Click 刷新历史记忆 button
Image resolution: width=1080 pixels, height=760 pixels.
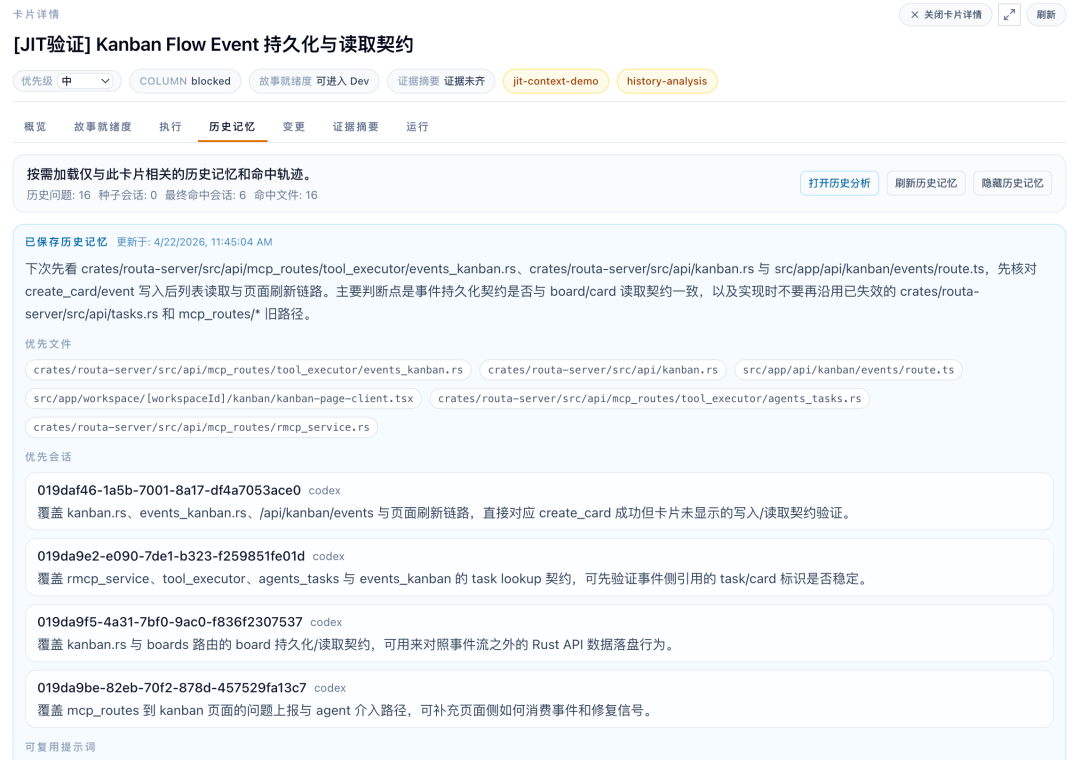click(x=926, y=183)
